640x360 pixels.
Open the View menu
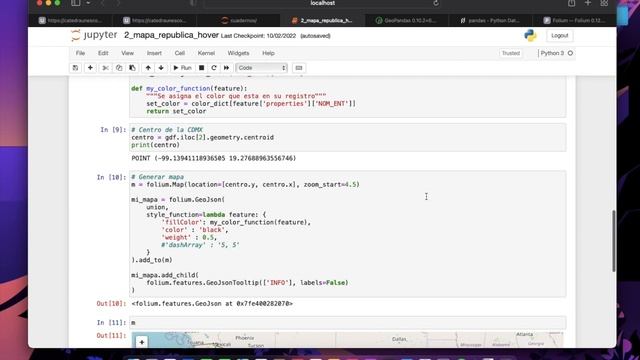pos(127,53)
